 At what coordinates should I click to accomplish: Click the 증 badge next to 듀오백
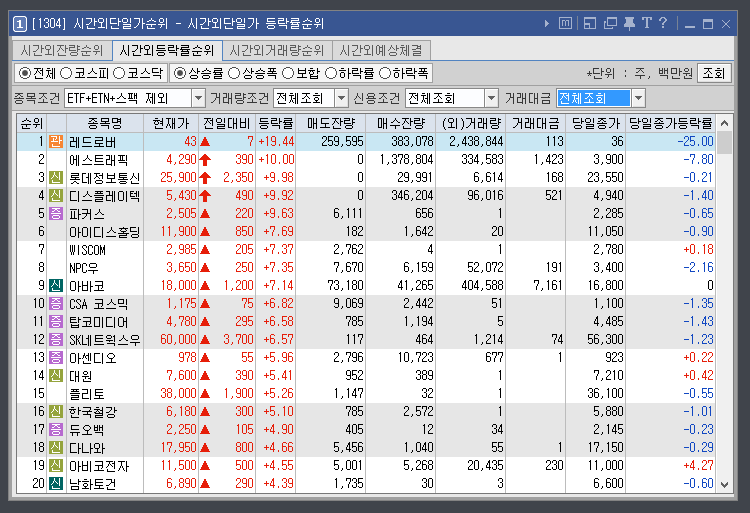point(56,430)
